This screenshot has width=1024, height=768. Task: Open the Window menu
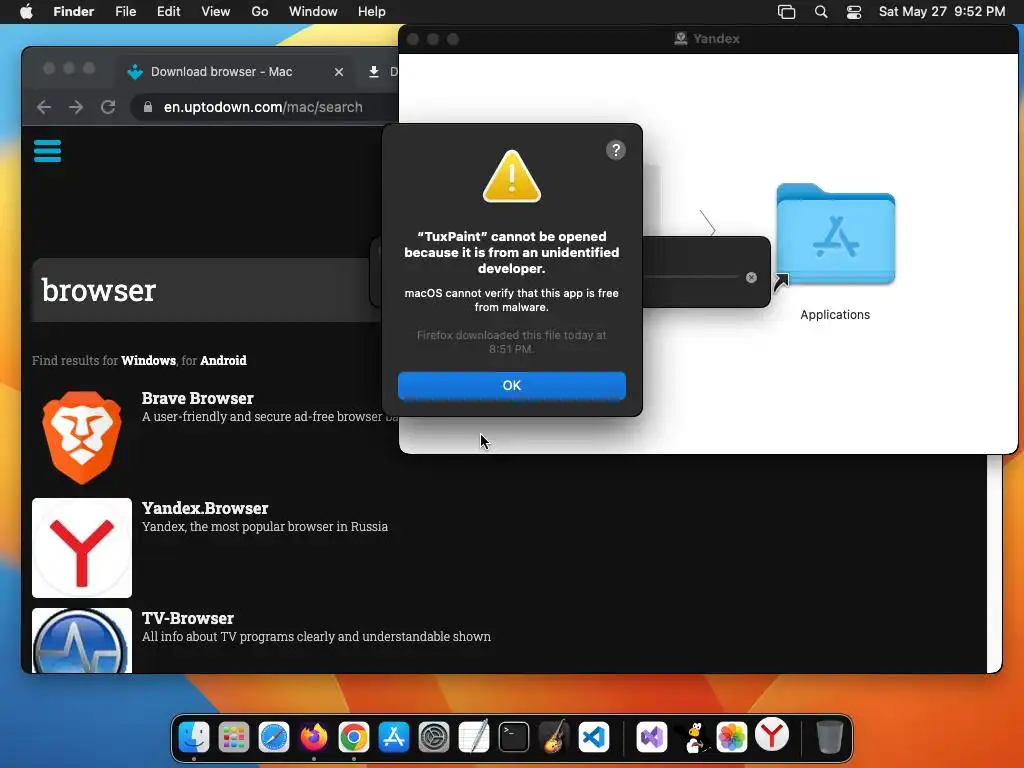[x=313, y=12]
